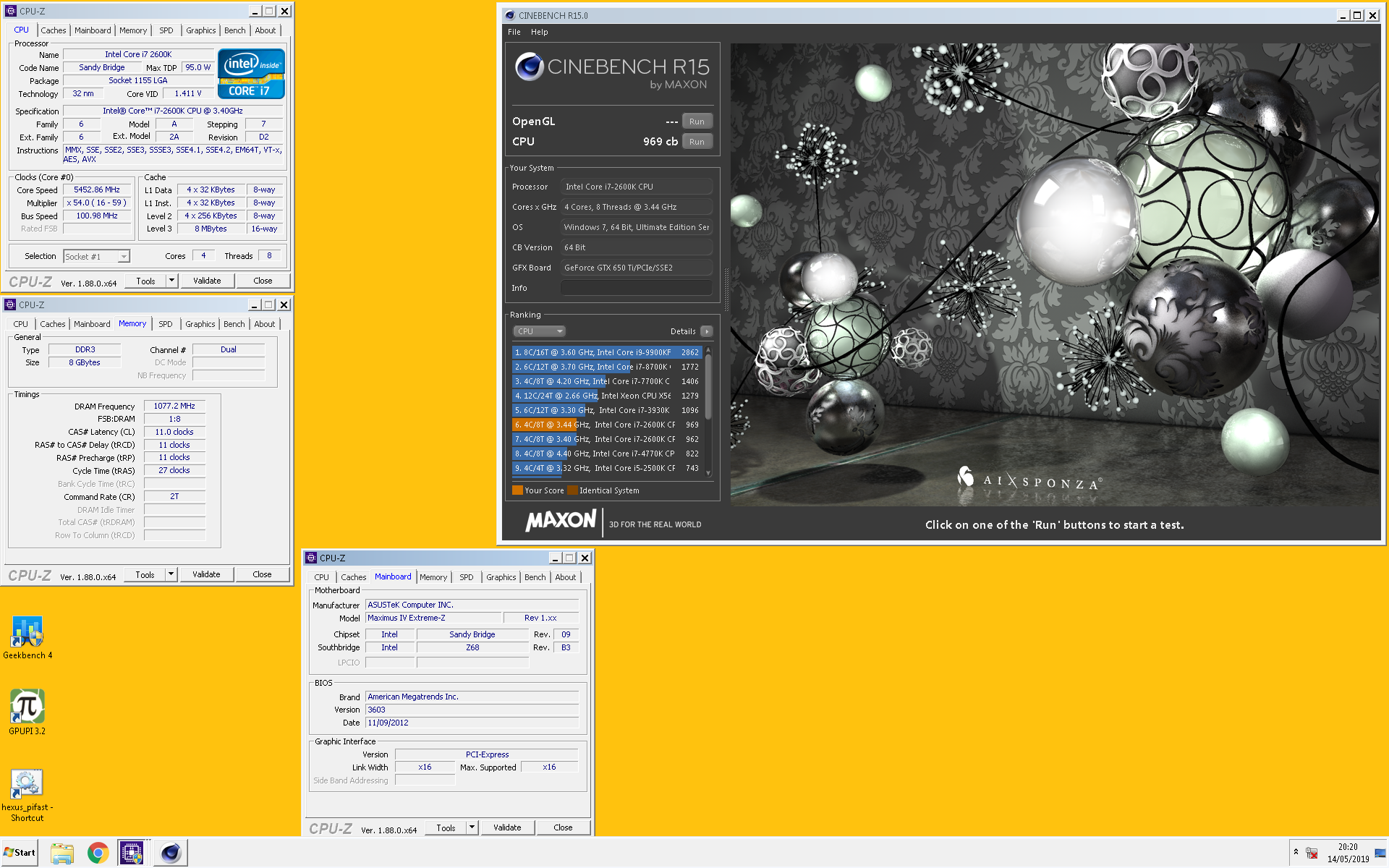
Task: Switch to Cinebench in the taskbar
Action: pyautogui.click(x=171, y=853)
